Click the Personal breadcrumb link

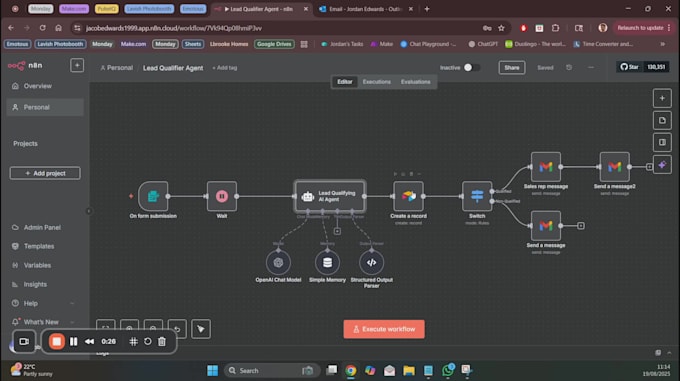point(116,68)
